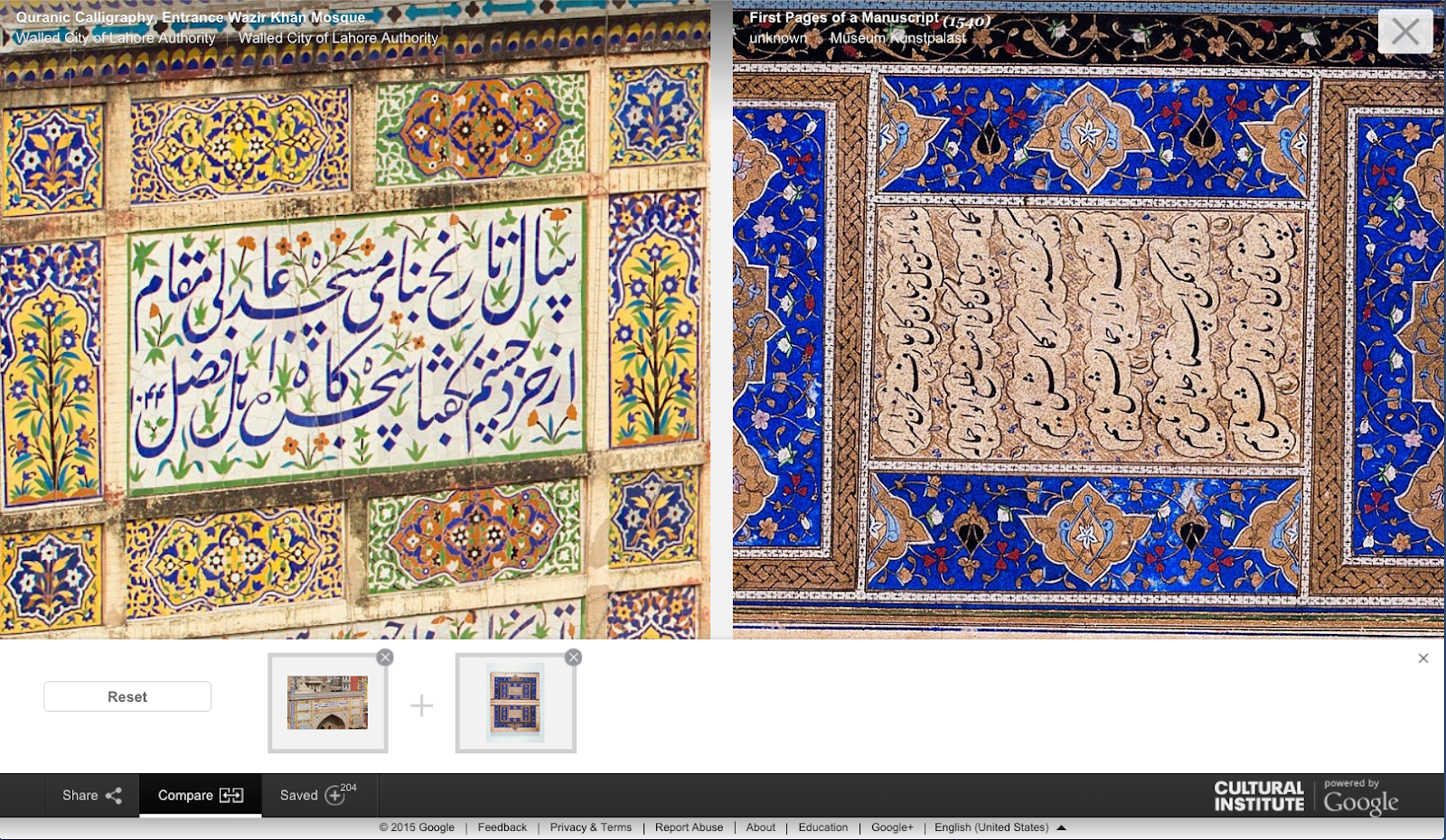1446x840 pixels.
Task: Open the Compare tab
Action: 201,795
